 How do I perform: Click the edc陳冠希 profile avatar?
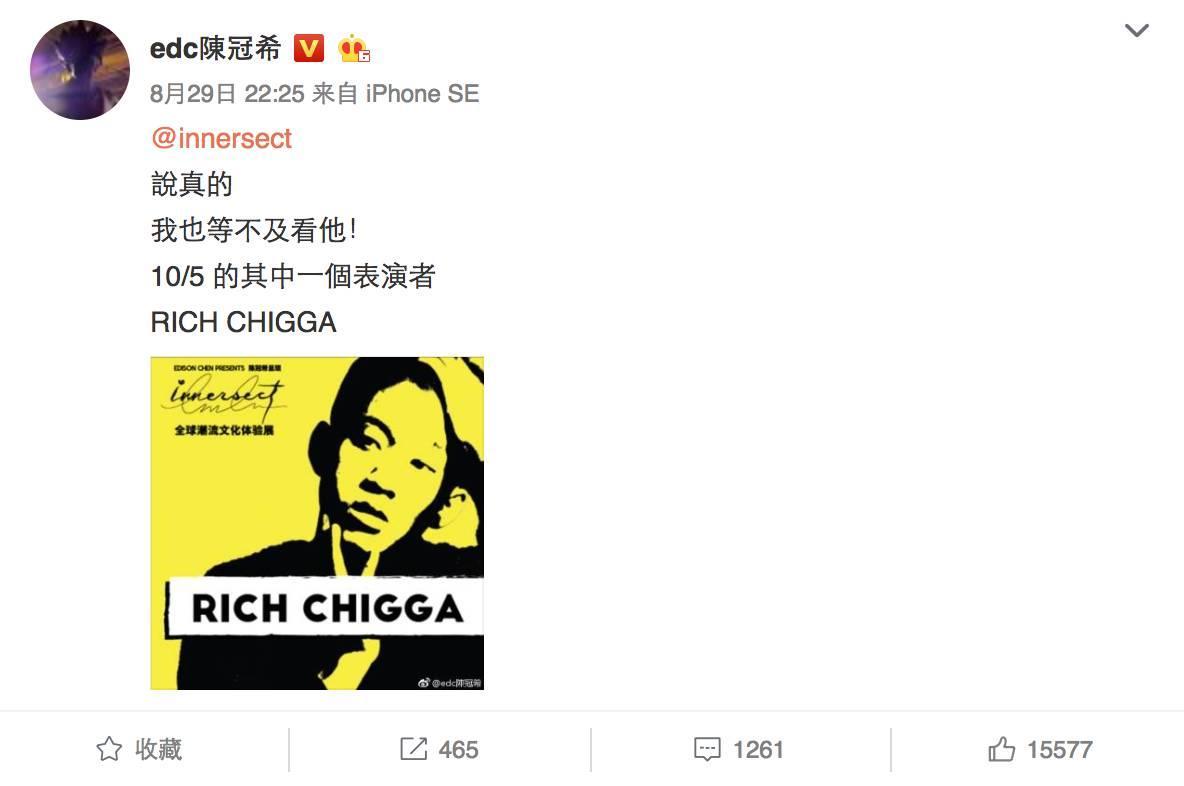[x=80, y=69]
